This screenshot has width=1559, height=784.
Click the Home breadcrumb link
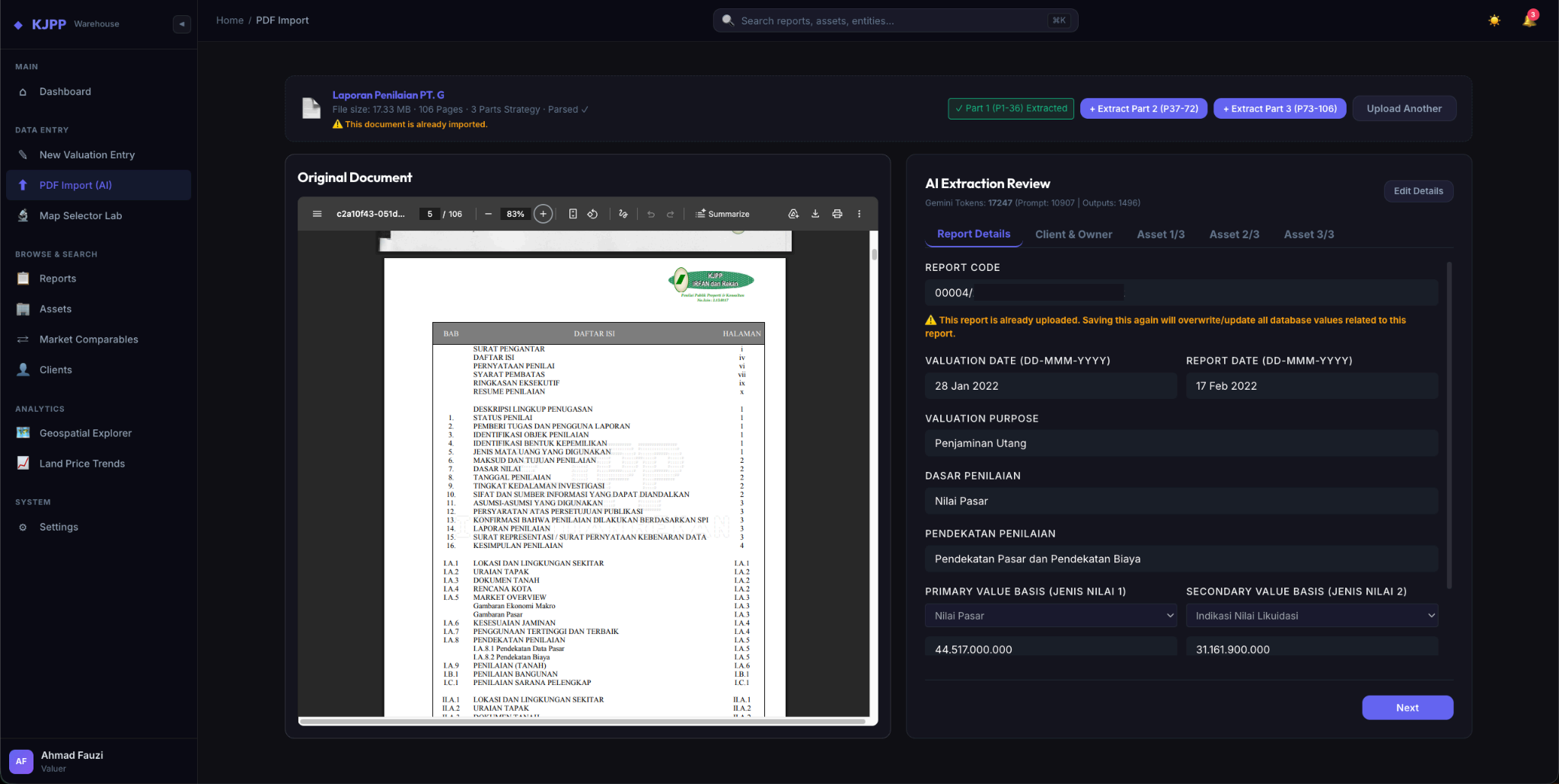point(229,21)
